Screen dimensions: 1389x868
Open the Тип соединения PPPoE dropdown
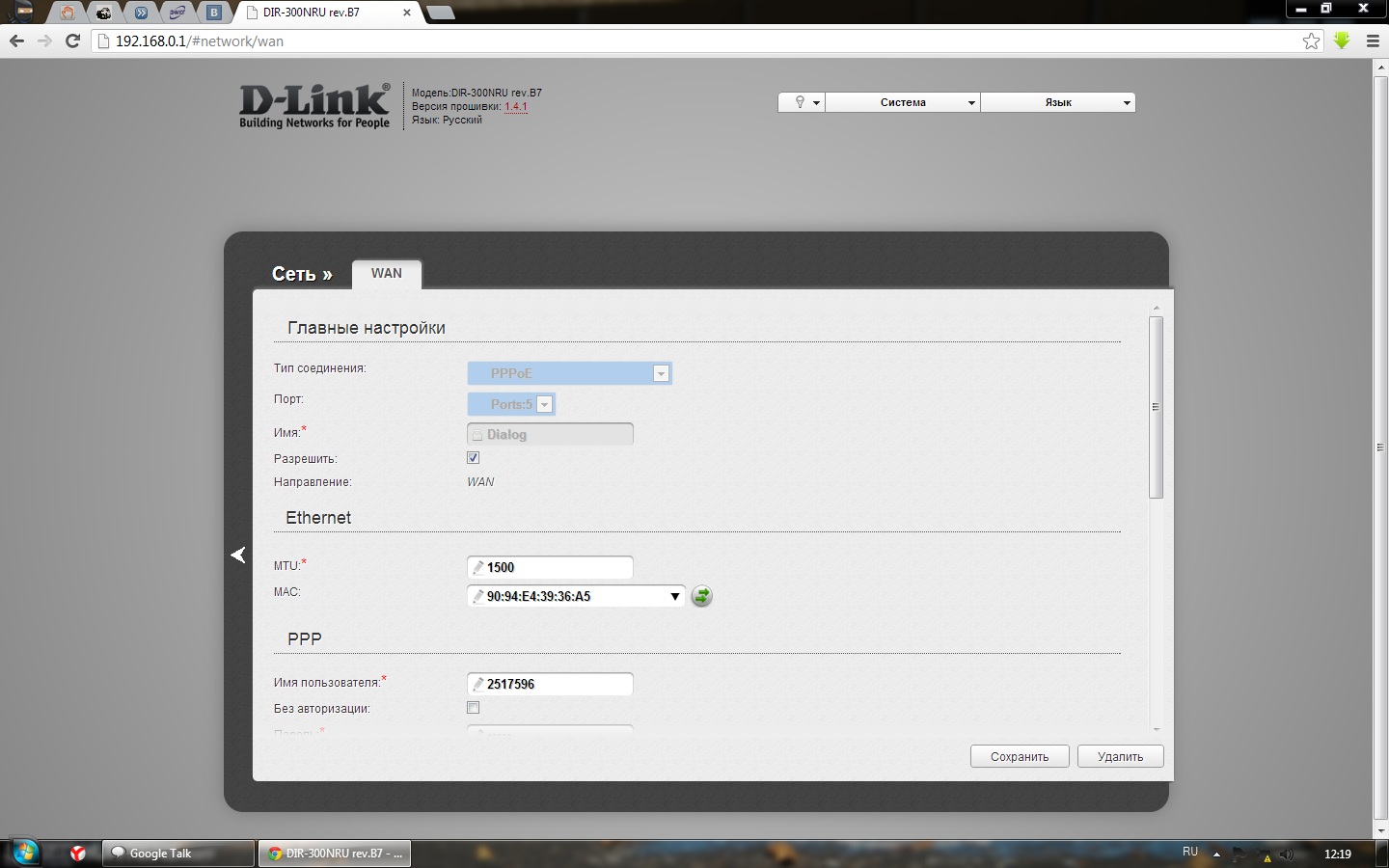tap(569, 373)
